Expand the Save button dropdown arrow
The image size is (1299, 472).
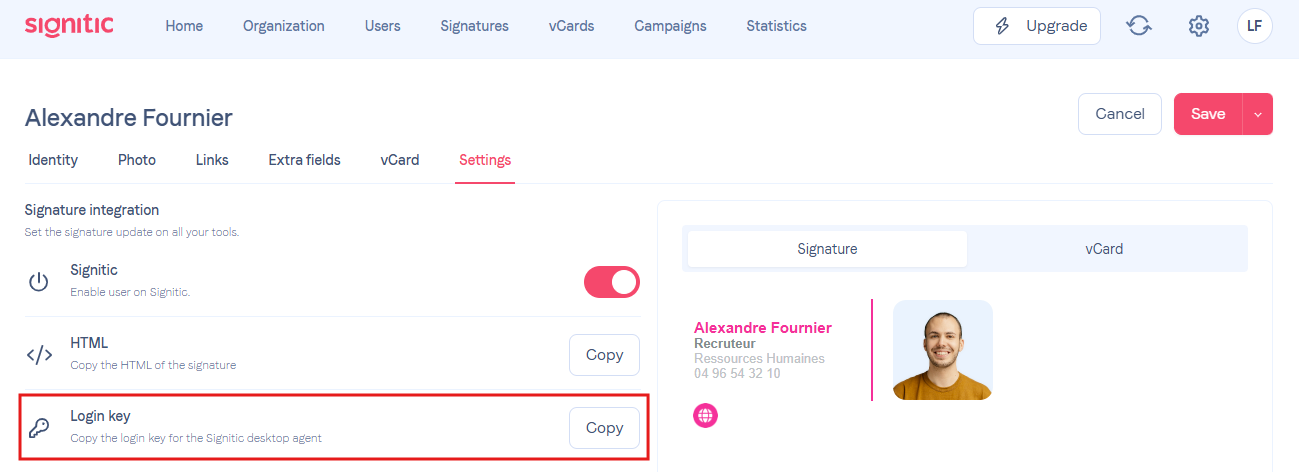tap(1257, 114)
